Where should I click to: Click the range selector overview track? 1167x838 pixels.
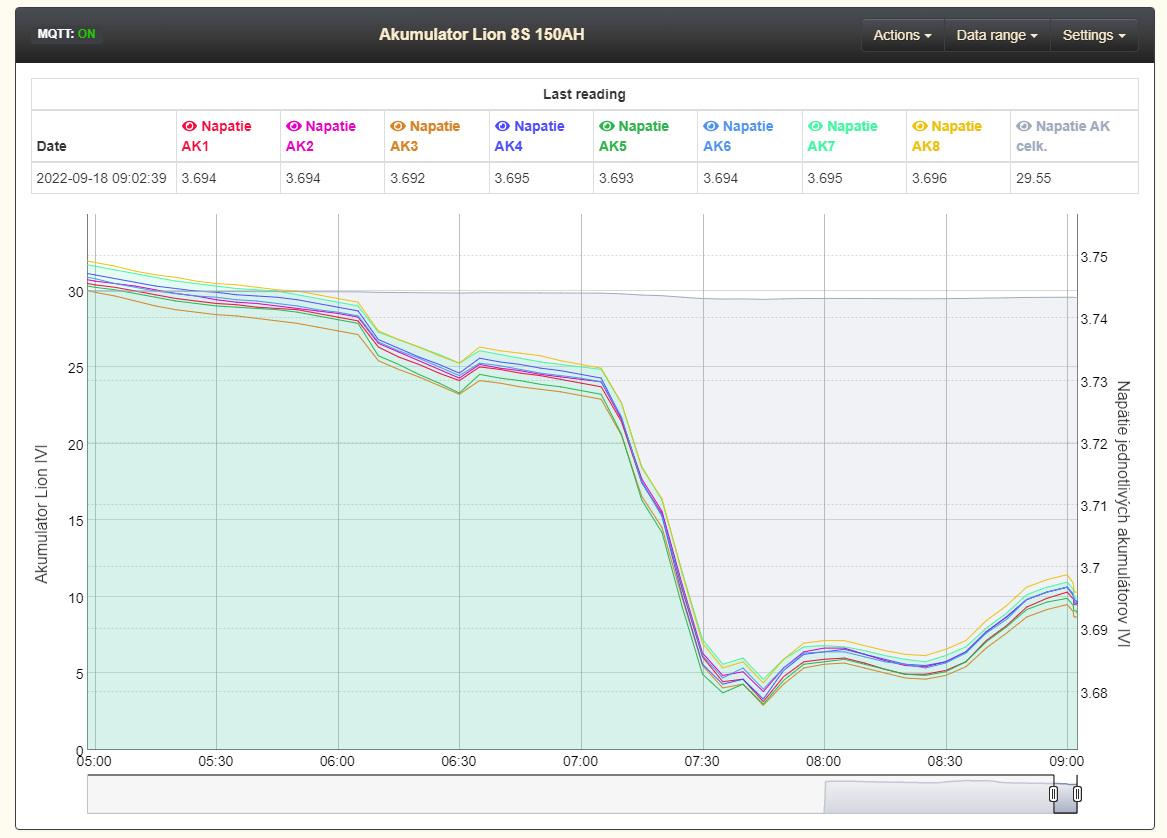pos(450,794)
